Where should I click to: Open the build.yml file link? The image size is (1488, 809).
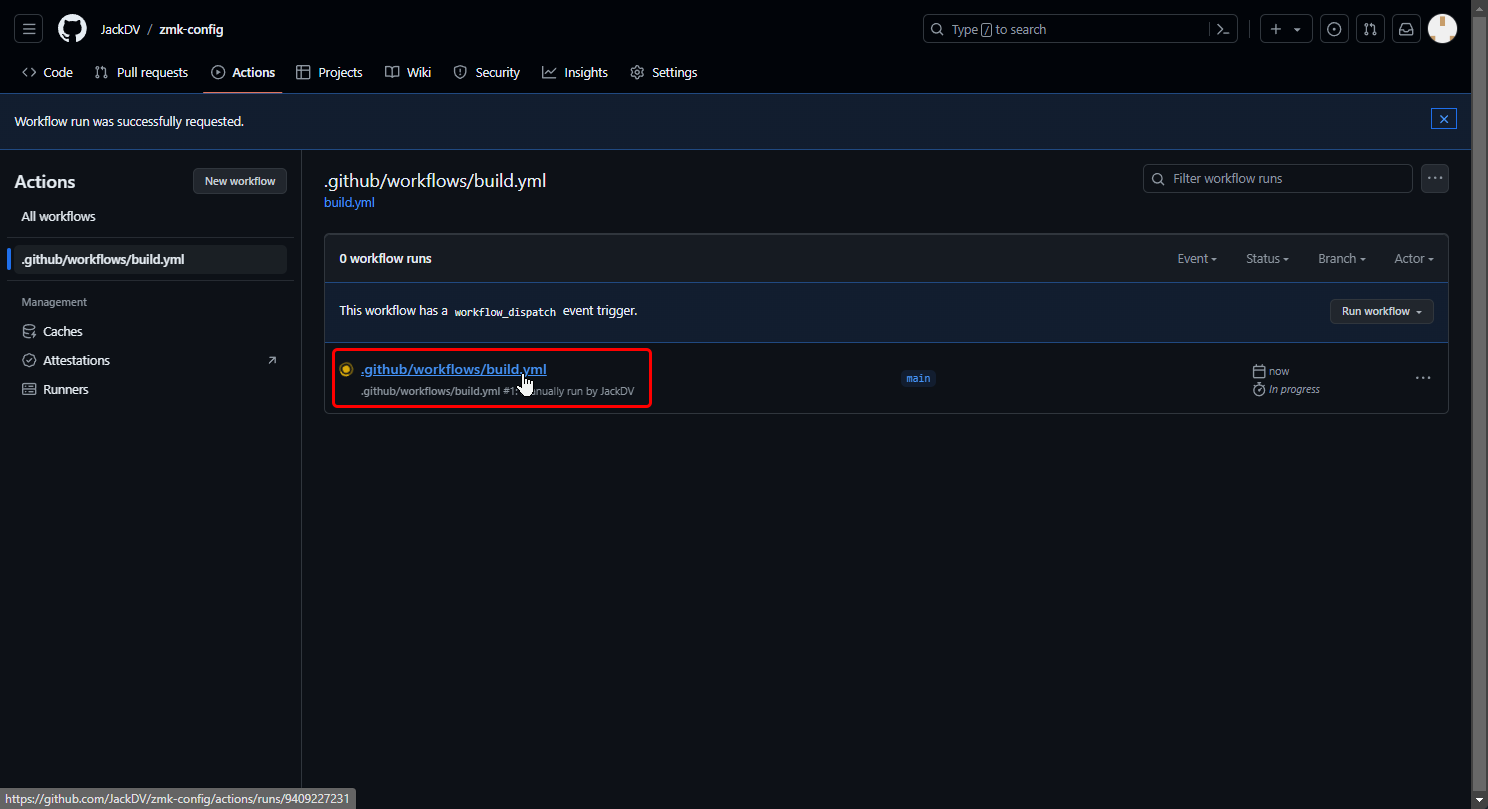349,203
